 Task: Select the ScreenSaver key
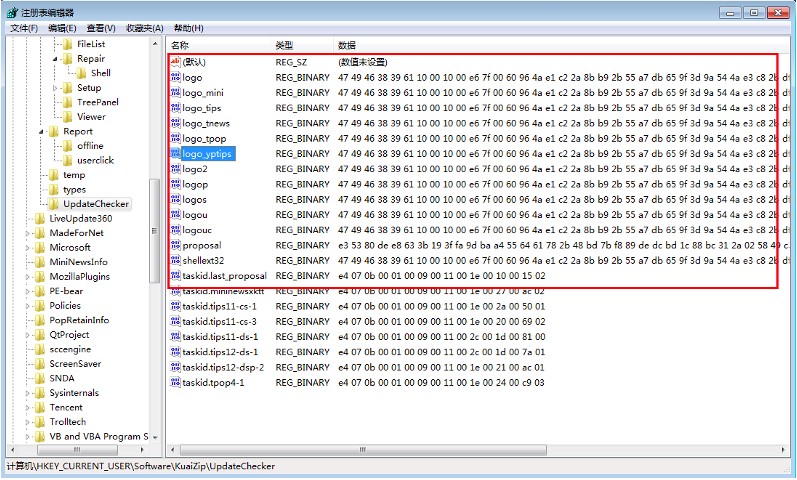(75, 364)
